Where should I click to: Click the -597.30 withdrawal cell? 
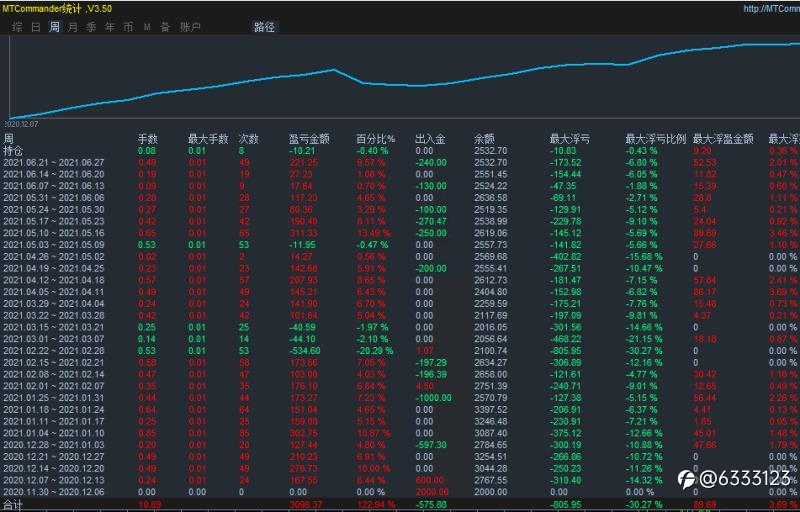[431, 445]
